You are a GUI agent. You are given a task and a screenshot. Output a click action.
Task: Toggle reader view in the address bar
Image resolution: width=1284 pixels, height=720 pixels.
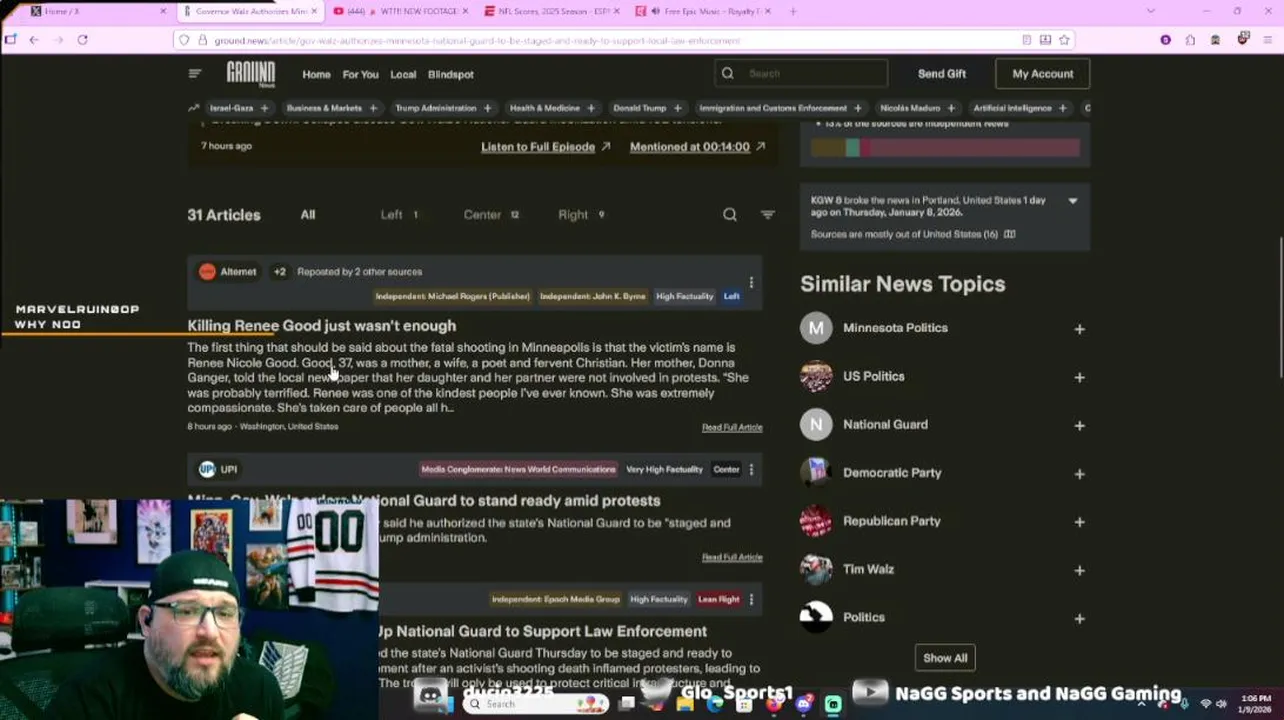[x=1026, y=40]
